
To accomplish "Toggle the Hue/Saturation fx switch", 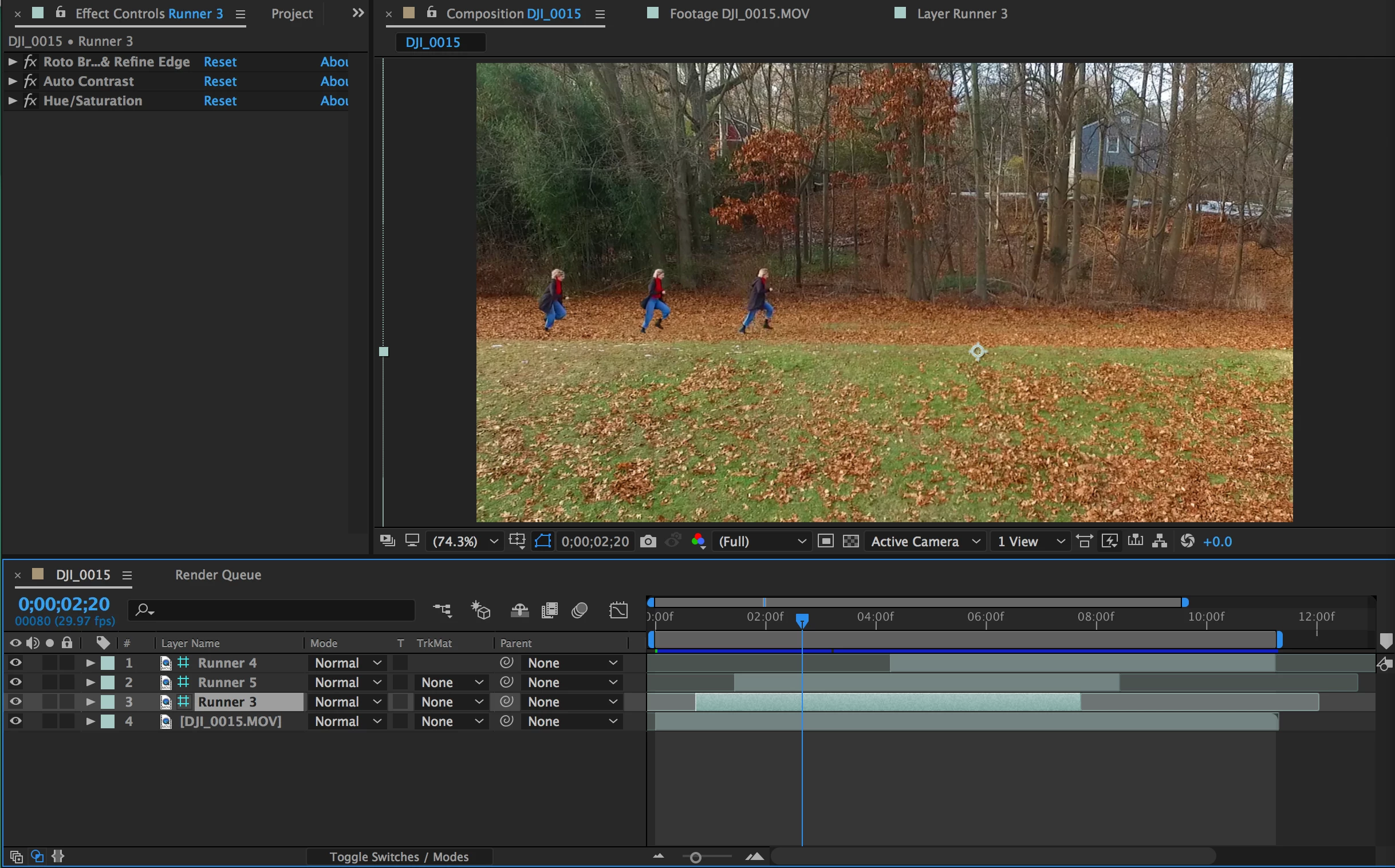I will (x=30, y=101).
